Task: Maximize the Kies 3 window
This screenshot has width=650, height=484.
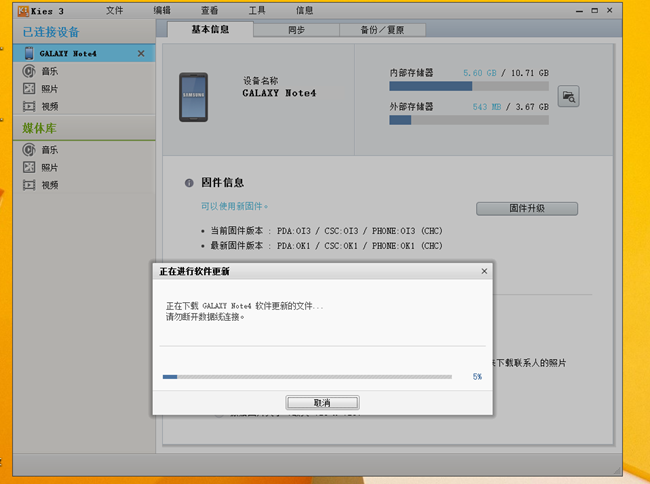Action: pos(594,11)
